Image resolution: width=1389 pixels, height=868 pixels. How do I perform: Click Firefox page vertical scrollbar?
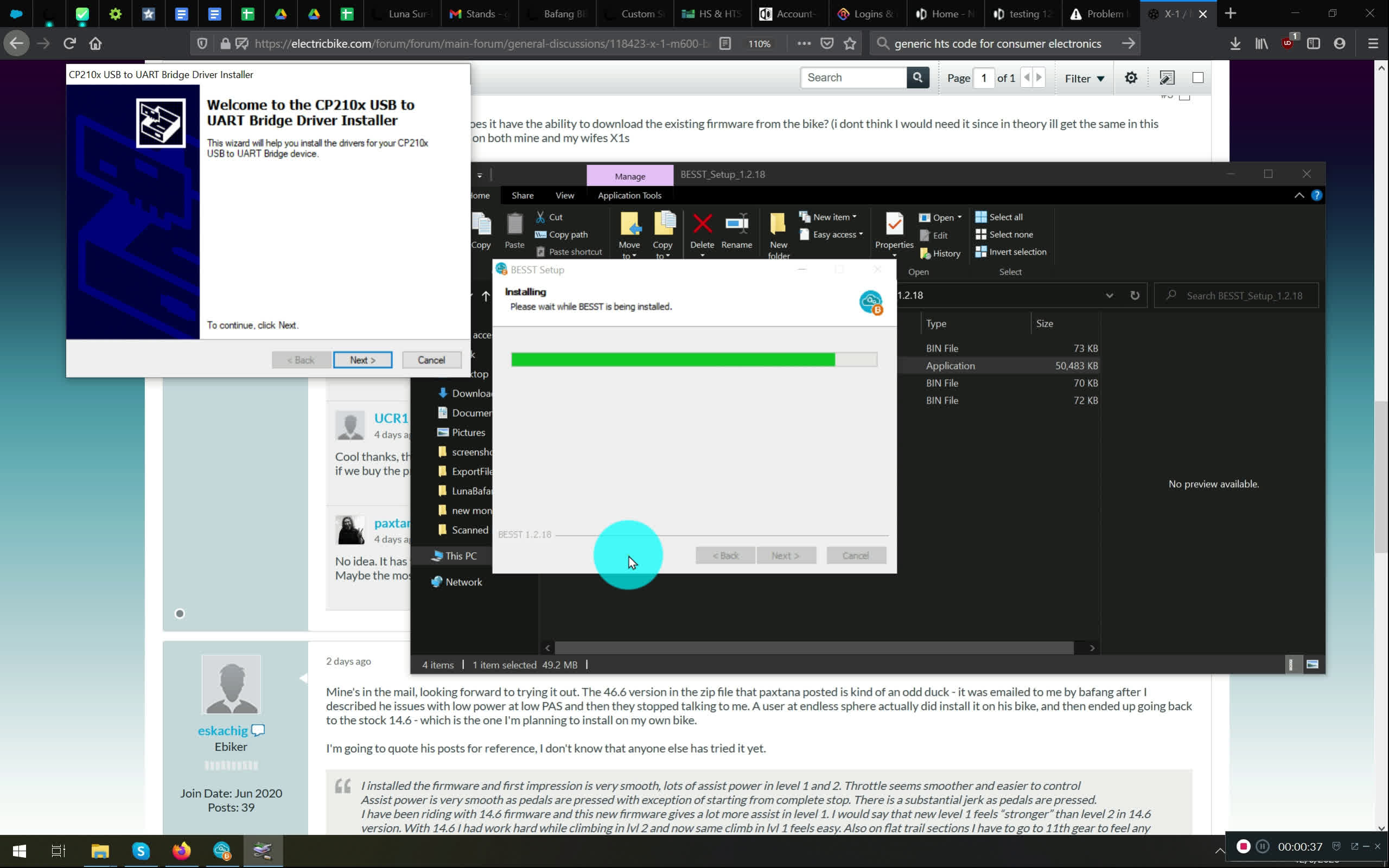coord(1381,476)
